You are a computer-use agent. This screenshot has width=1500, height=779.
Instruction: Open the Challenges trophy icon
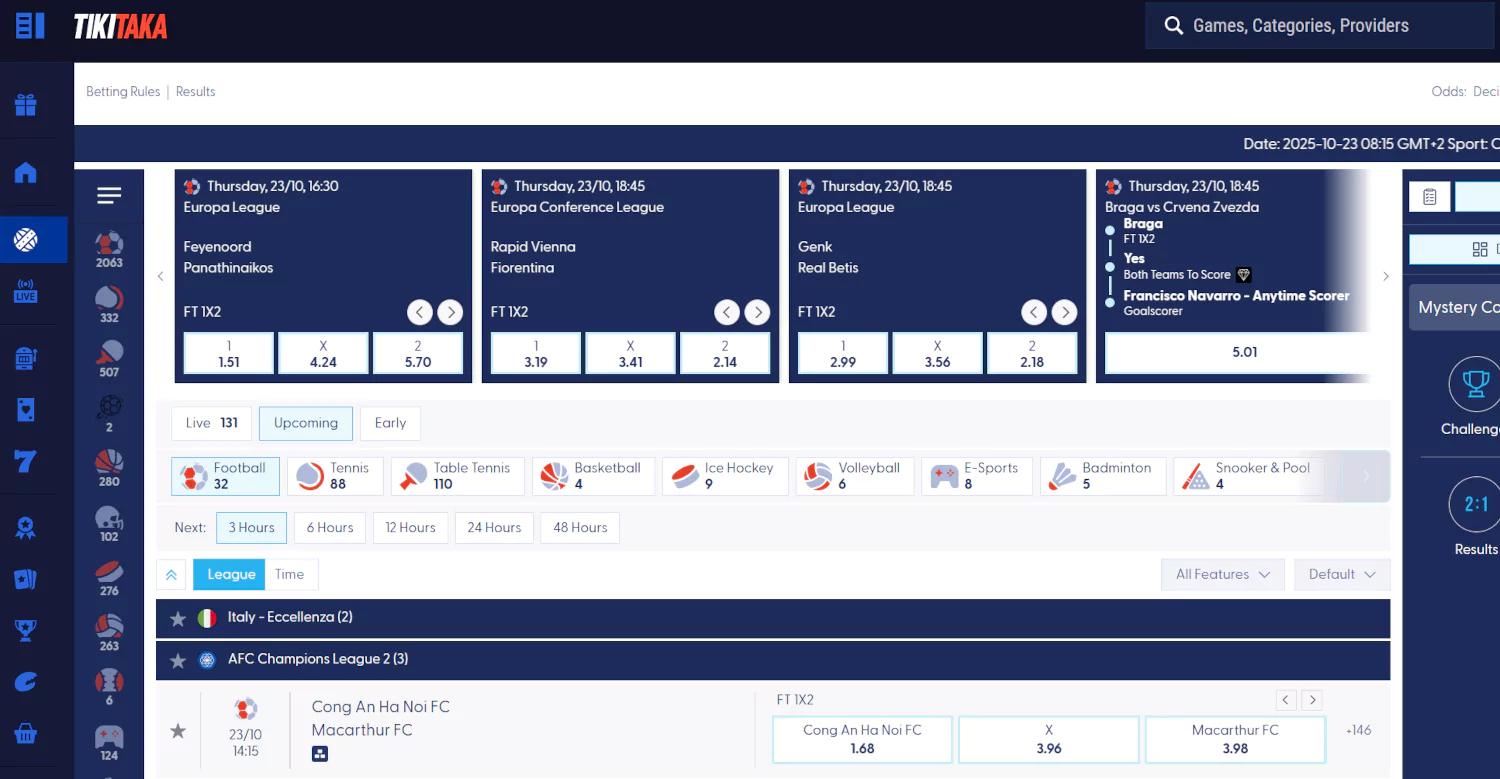coord(1476,385)
